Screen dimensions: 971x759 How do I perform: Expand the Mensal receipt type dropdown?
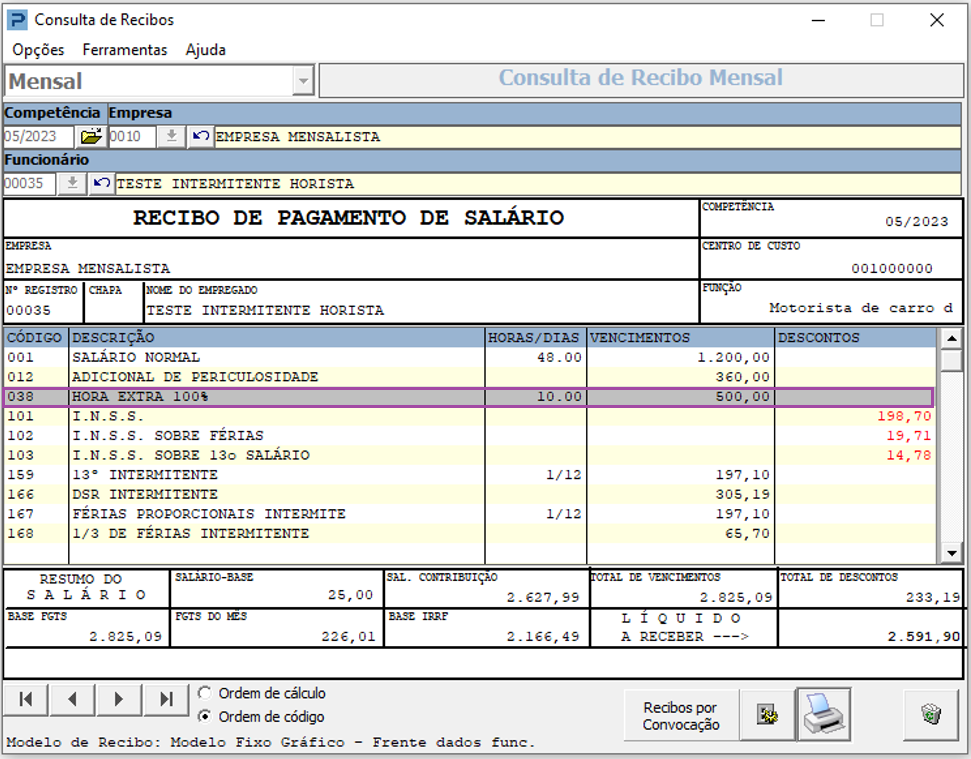(303, 81)
